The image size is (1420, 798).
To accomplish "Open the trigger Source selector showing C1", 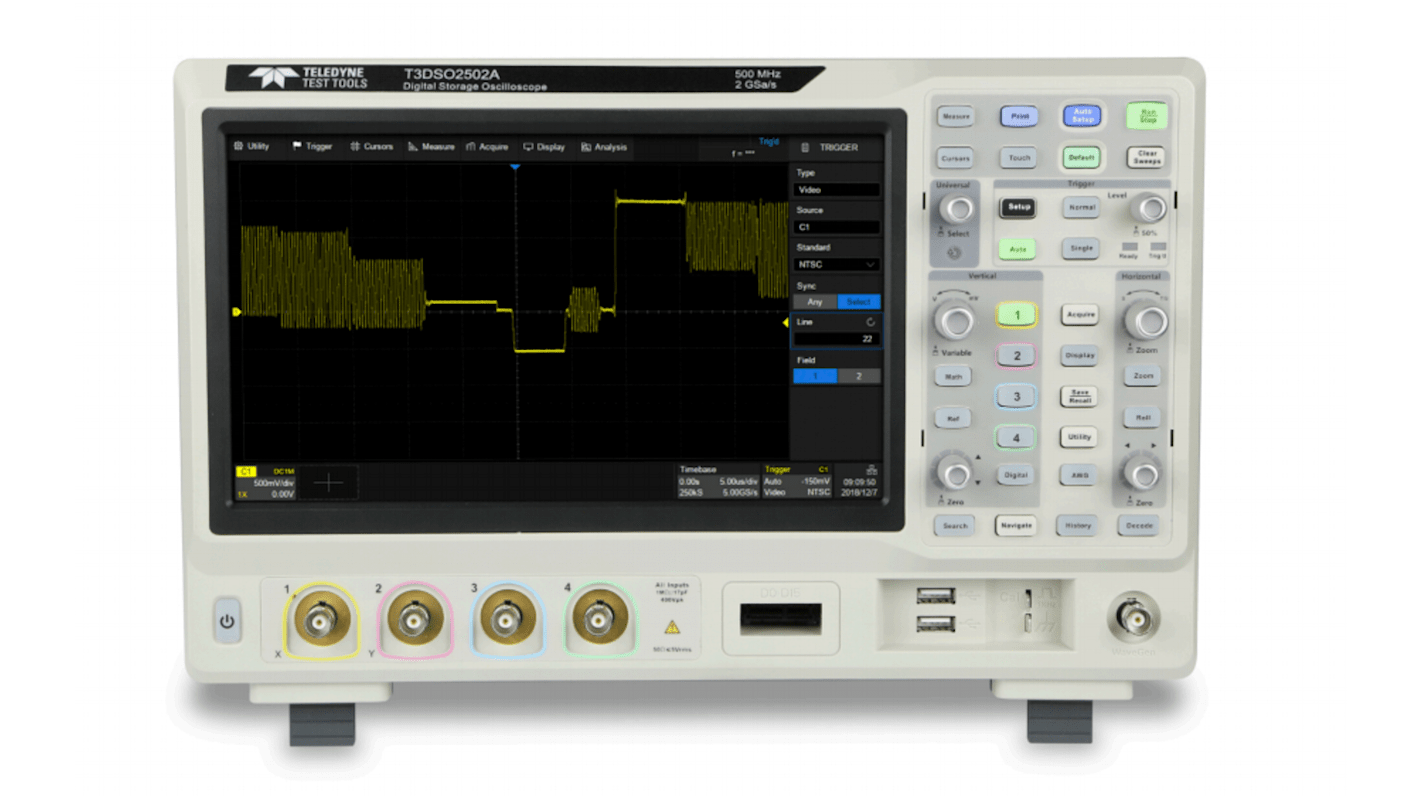I will click(837, 227).
